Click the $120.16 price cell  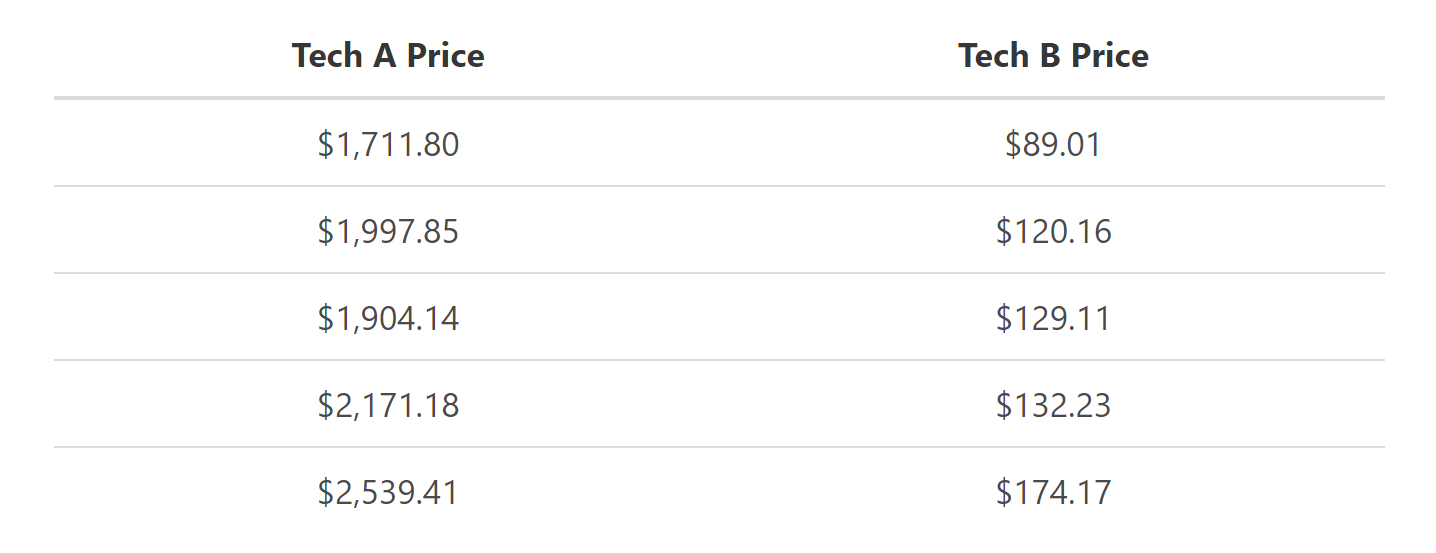(1053, 232)
